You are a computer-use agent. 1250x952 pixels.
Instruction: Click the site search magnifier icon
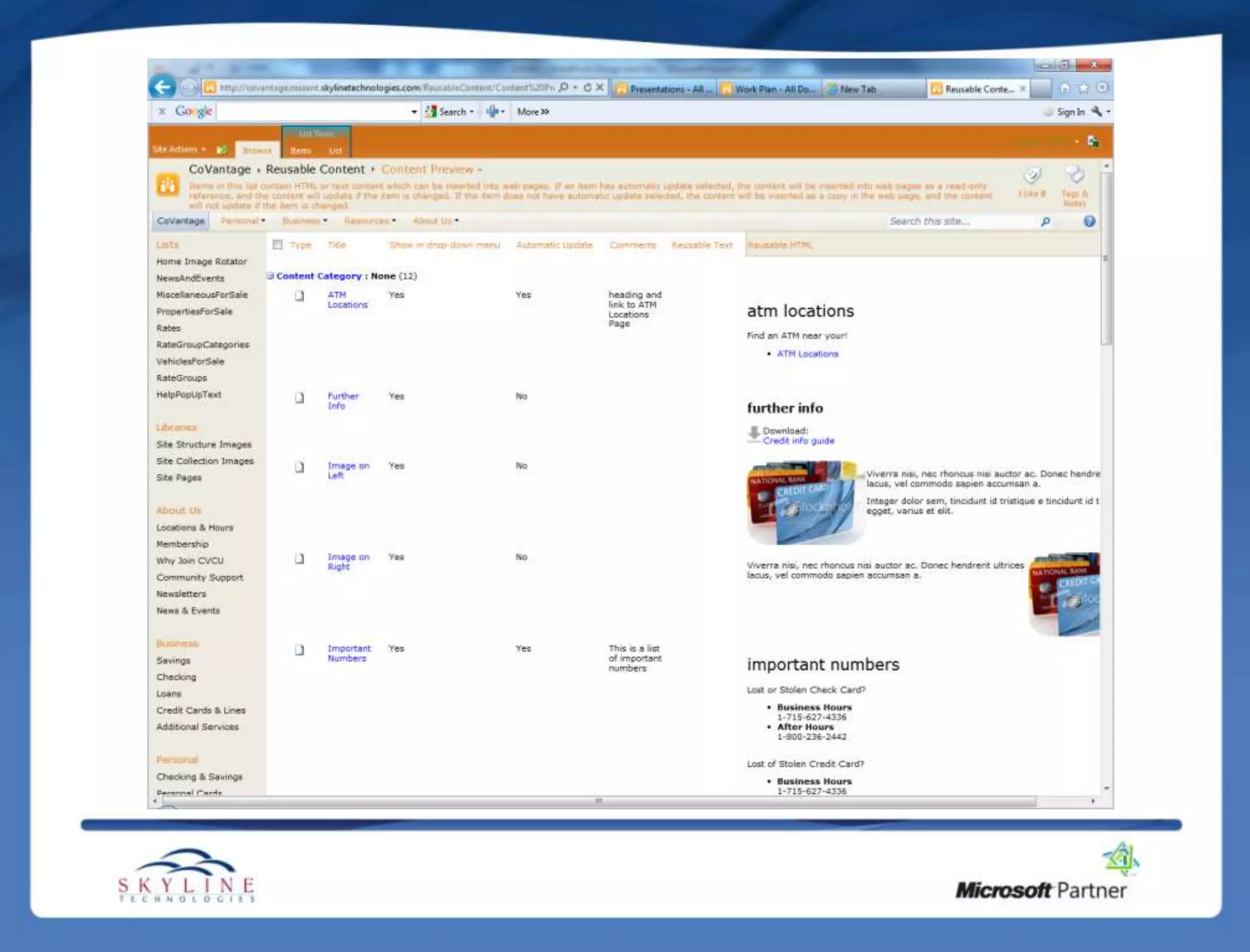[1046, 222]
